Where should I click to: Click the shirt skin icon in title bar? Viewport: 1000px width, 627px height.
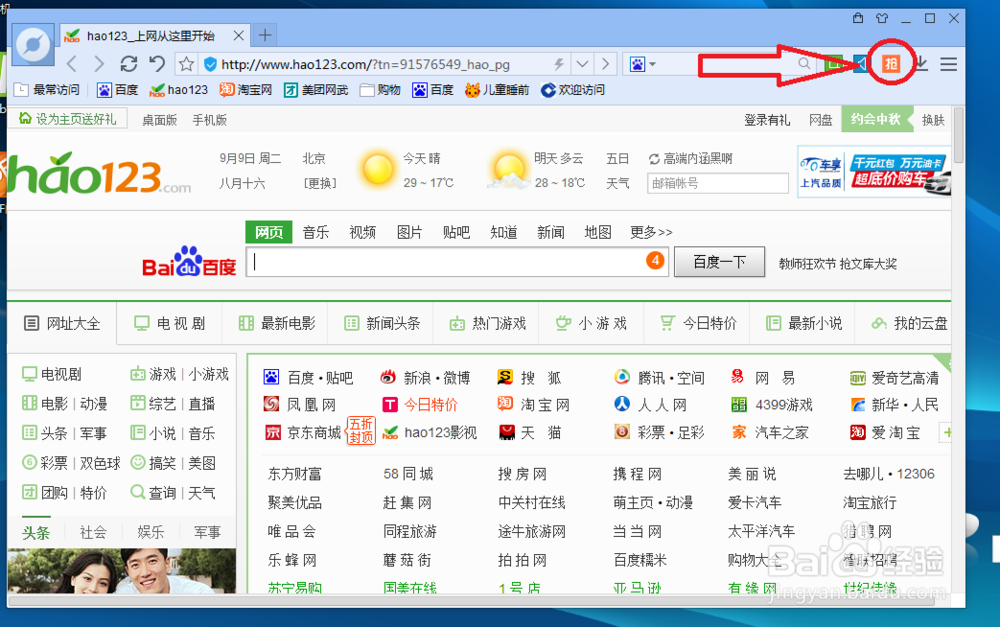coord(882,18)
